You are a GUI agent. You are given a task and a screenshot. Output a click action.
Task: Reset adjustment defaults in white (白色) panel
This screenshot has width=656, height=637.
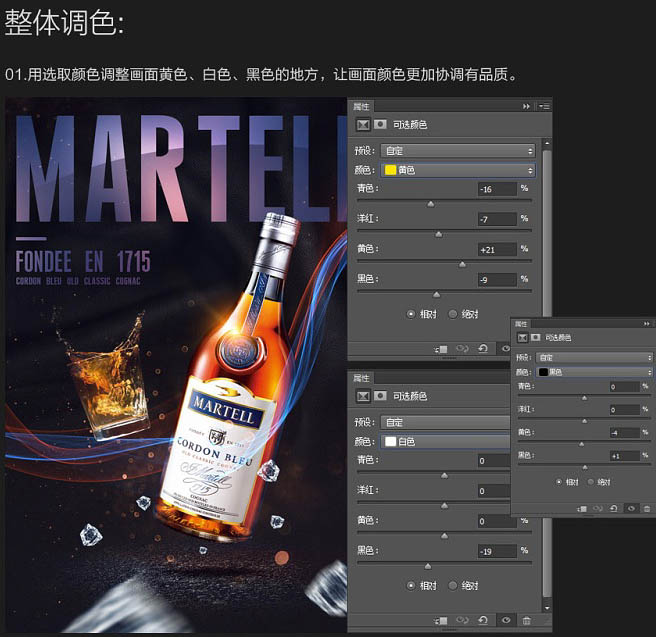483,620
